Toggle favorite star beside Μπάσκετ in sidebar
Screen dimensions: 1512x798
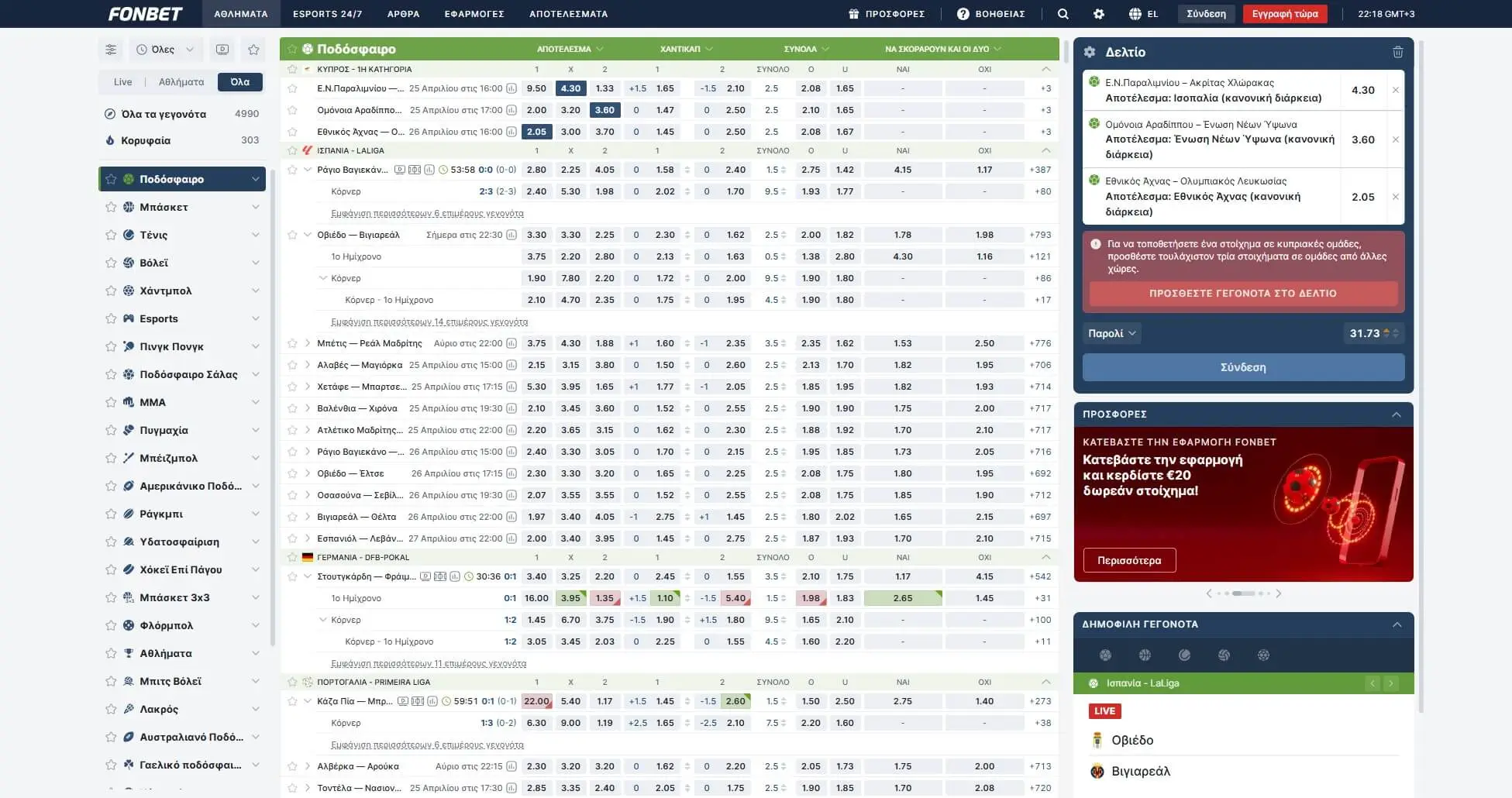pyautogui.click(x=111, y=207)
